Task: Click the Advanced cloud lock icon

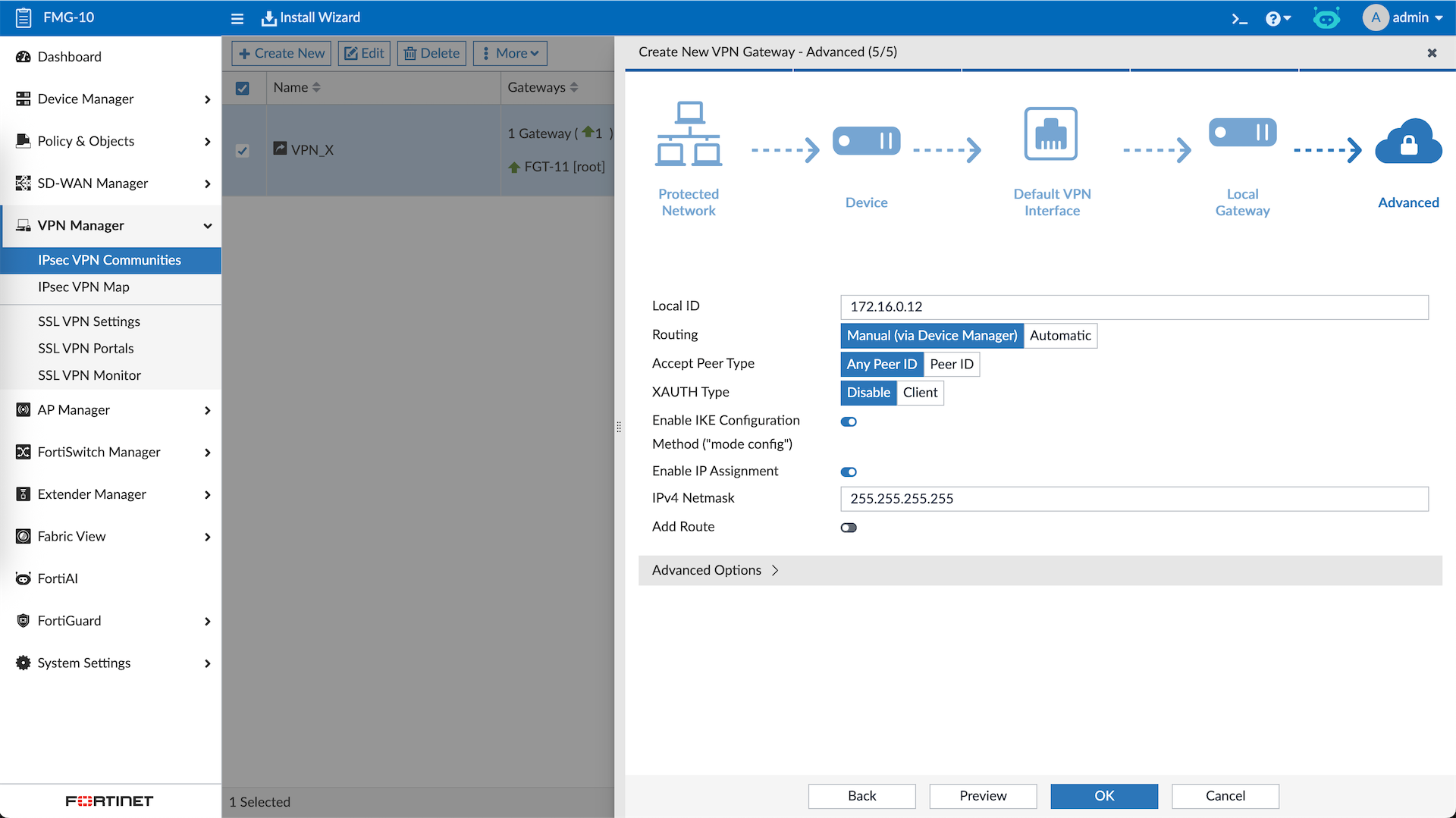Action: [1408, 142]
